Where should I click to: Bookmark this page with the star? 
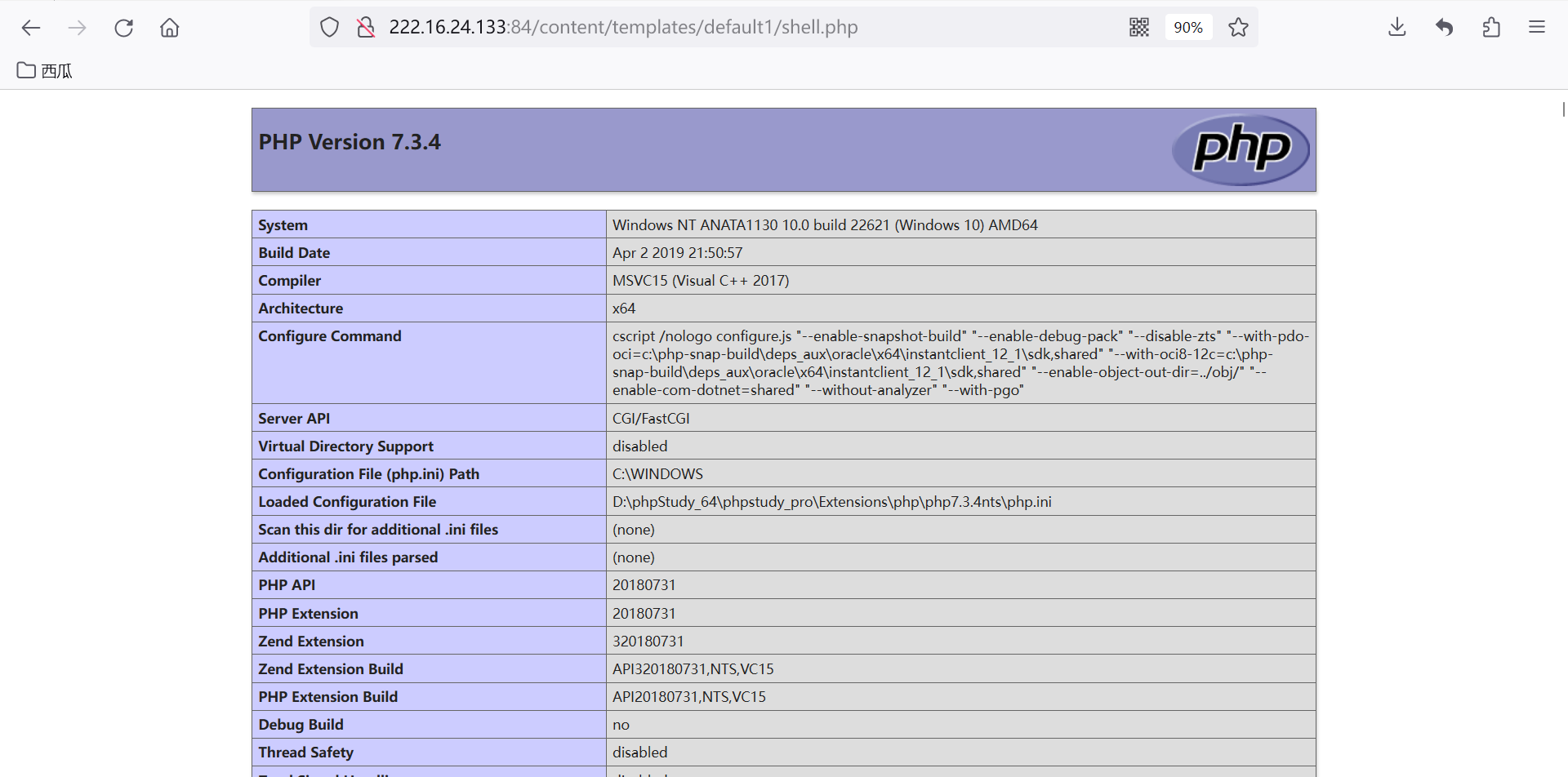coord(1238,27)
